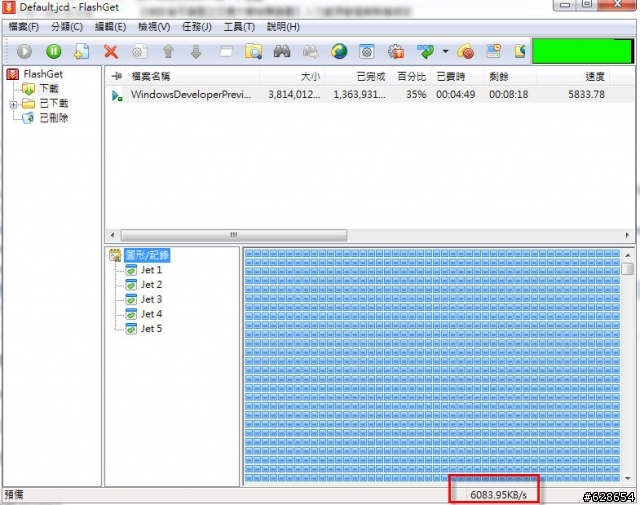Click the task list scroll-right arrow
This screenshot has height=505, width=640.
pos(627,235)
